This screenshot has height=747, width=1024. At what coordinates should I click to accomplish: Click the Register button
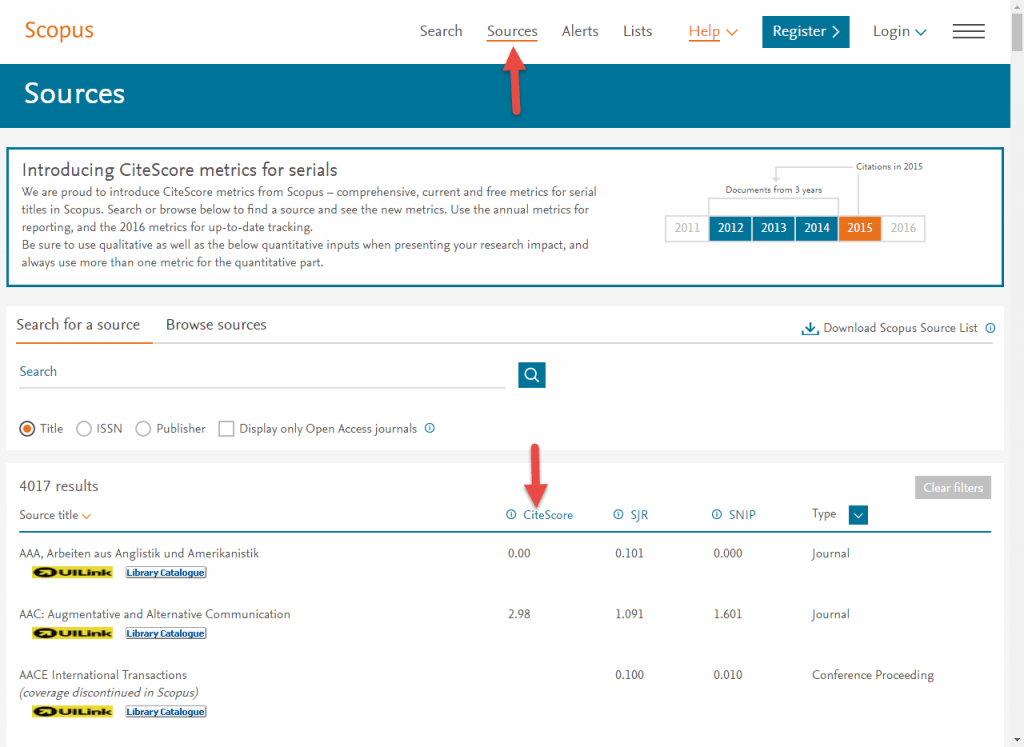[805, 31]
